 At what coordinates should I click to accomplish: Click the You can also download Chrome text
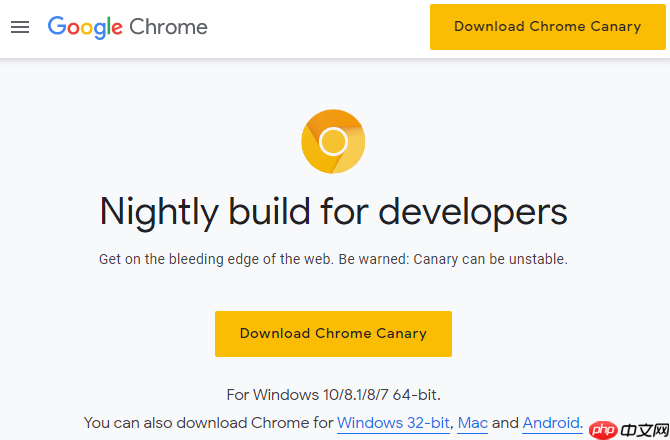[x=208, y=423]
